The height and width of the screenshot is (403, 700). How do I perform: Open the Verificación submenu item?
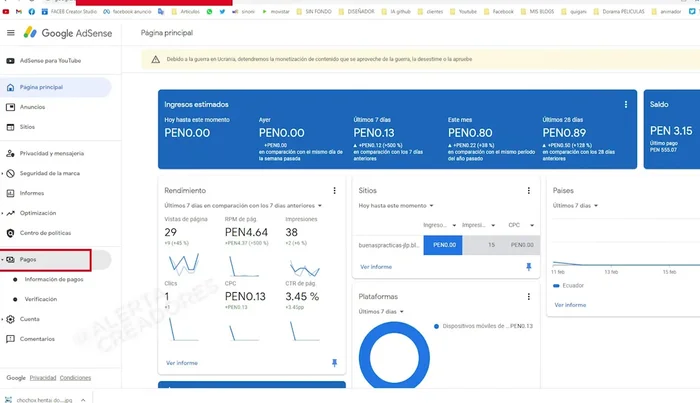pyautogui.click(x=41, y=299)
